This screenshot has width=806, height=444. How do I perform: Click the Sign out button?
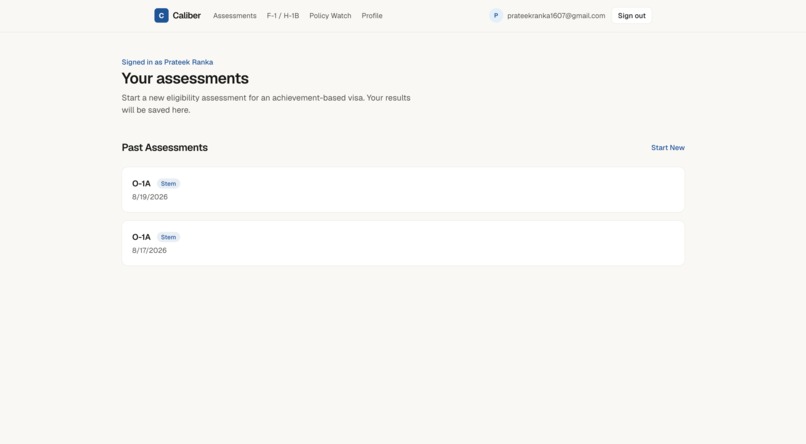tap(631, 15)
